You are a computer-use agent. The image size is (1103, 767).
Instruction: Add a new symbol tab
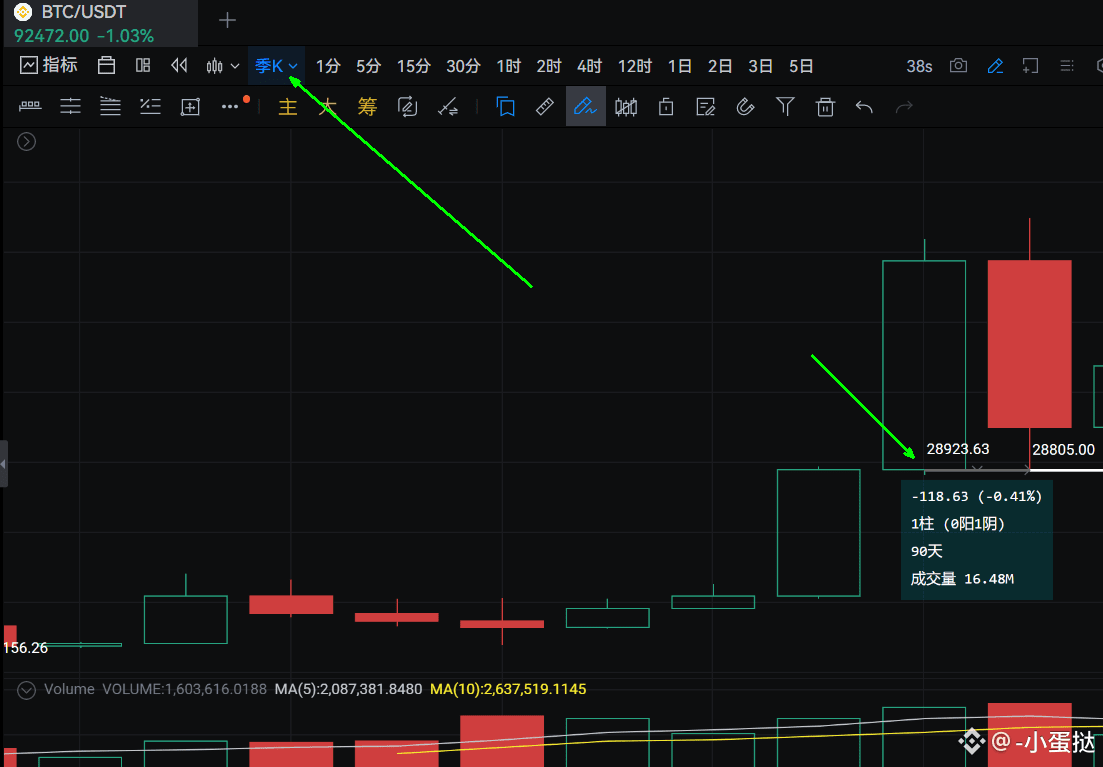click(x=227, y=20)
